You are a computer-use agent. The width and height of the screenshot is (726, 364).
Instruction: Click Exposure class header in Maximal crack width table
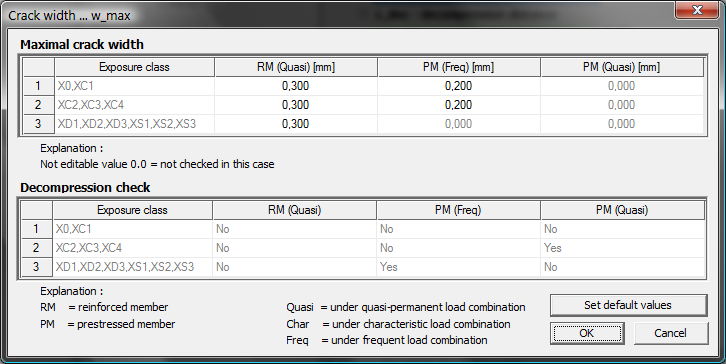(x=134, y=67)
